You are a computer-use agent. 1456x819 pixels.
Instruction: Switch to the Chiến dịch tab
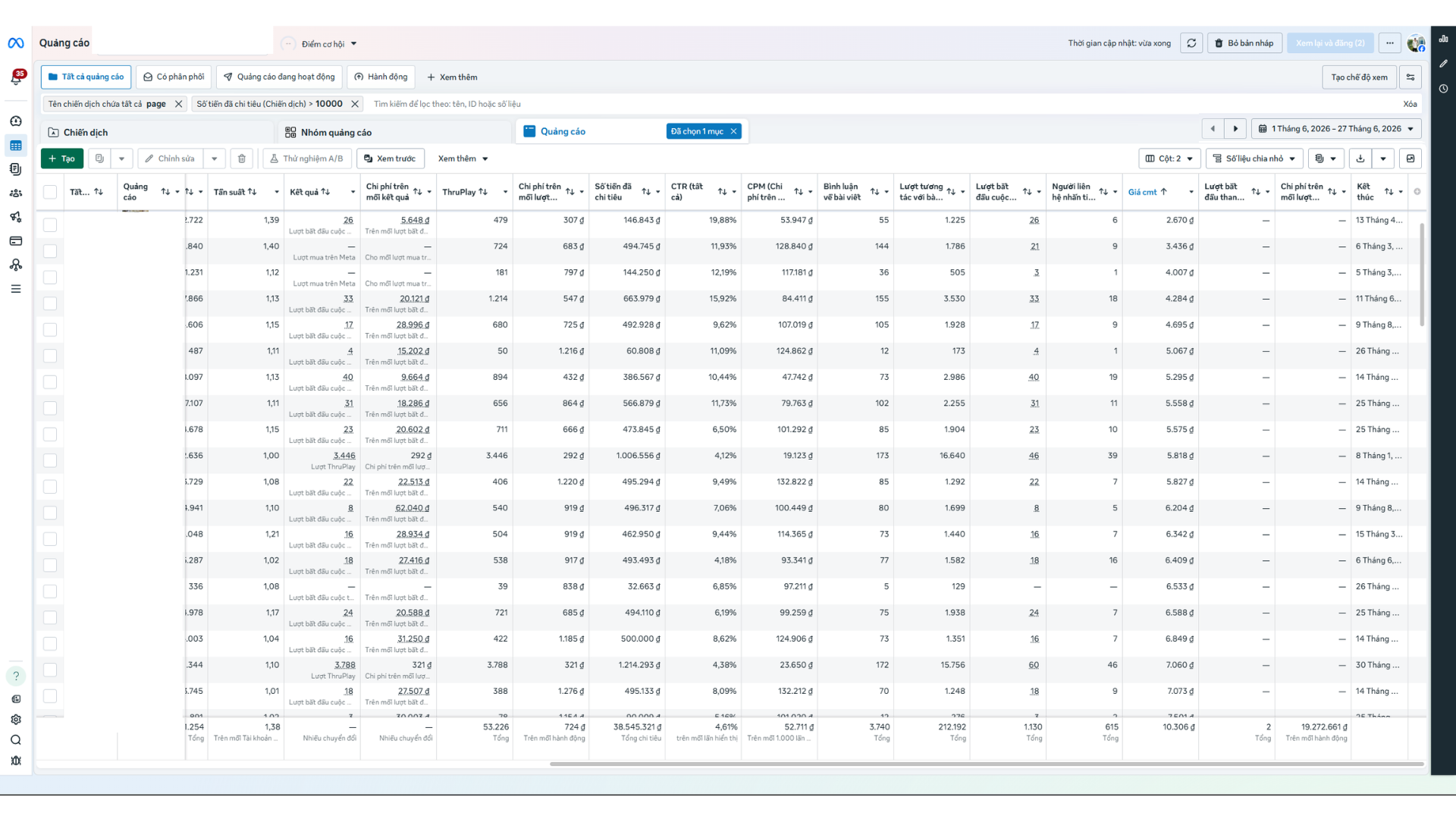(158, 132)
